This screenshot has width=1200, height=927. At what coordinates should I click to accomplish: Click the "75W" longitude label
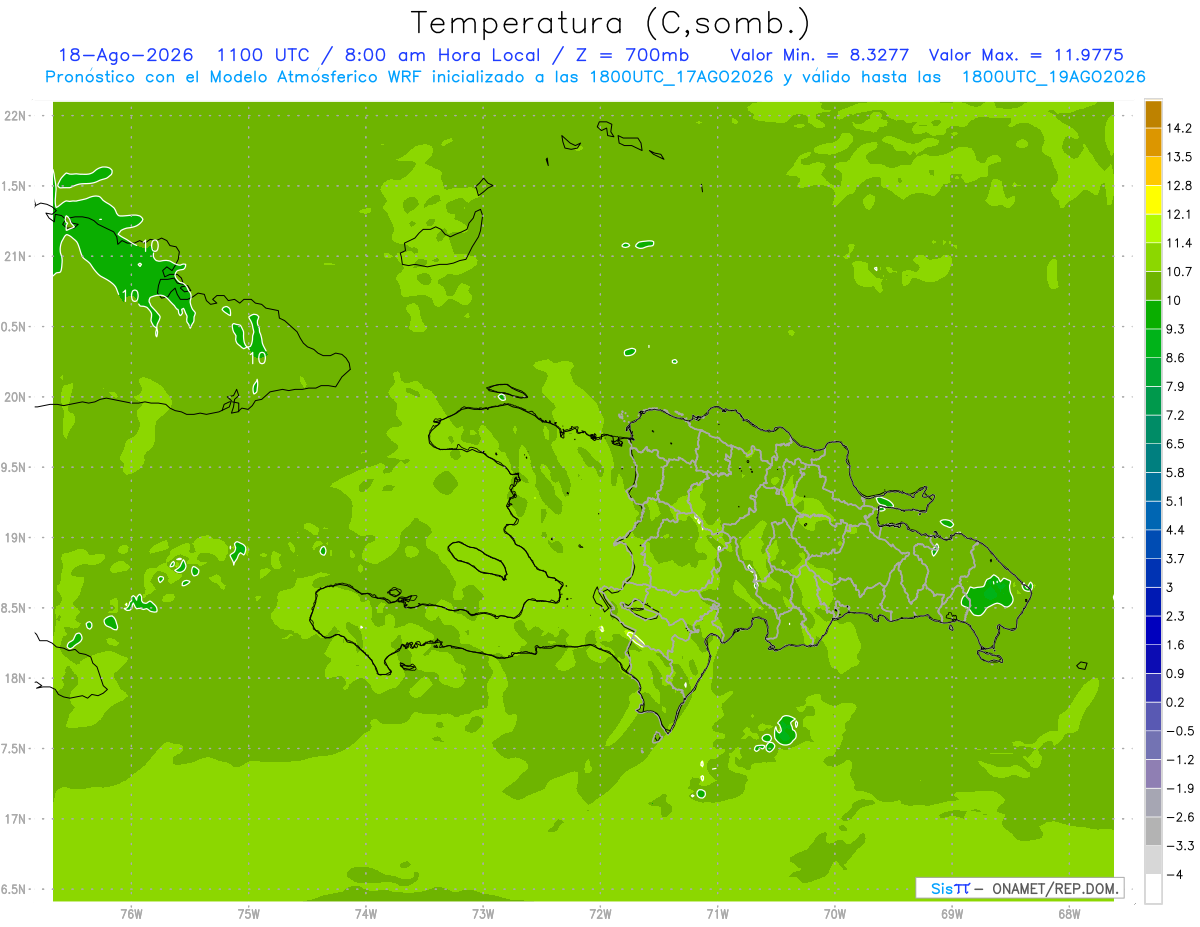point(249,913)
